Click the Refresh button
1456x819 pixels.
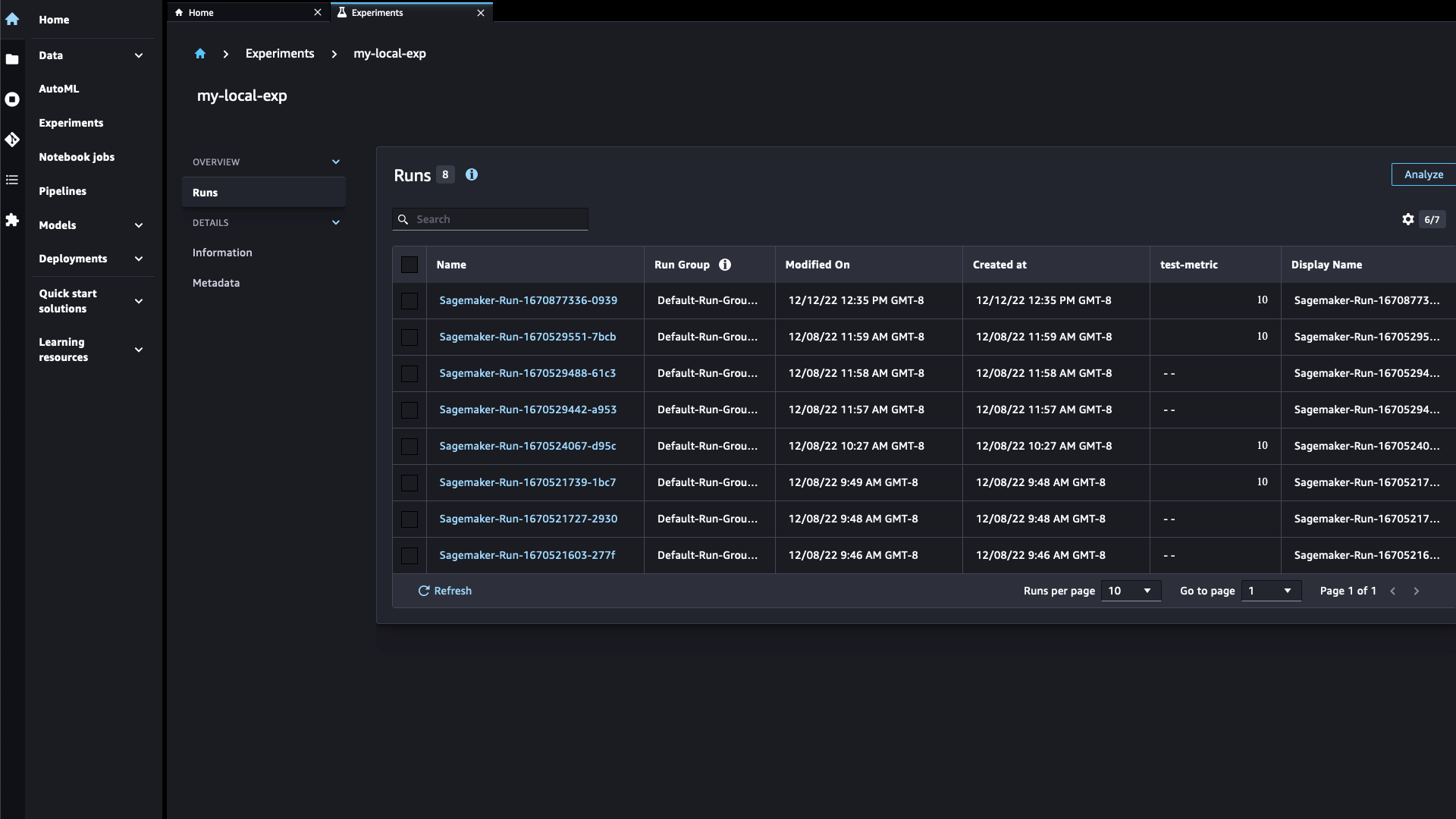tap(444, 590)
